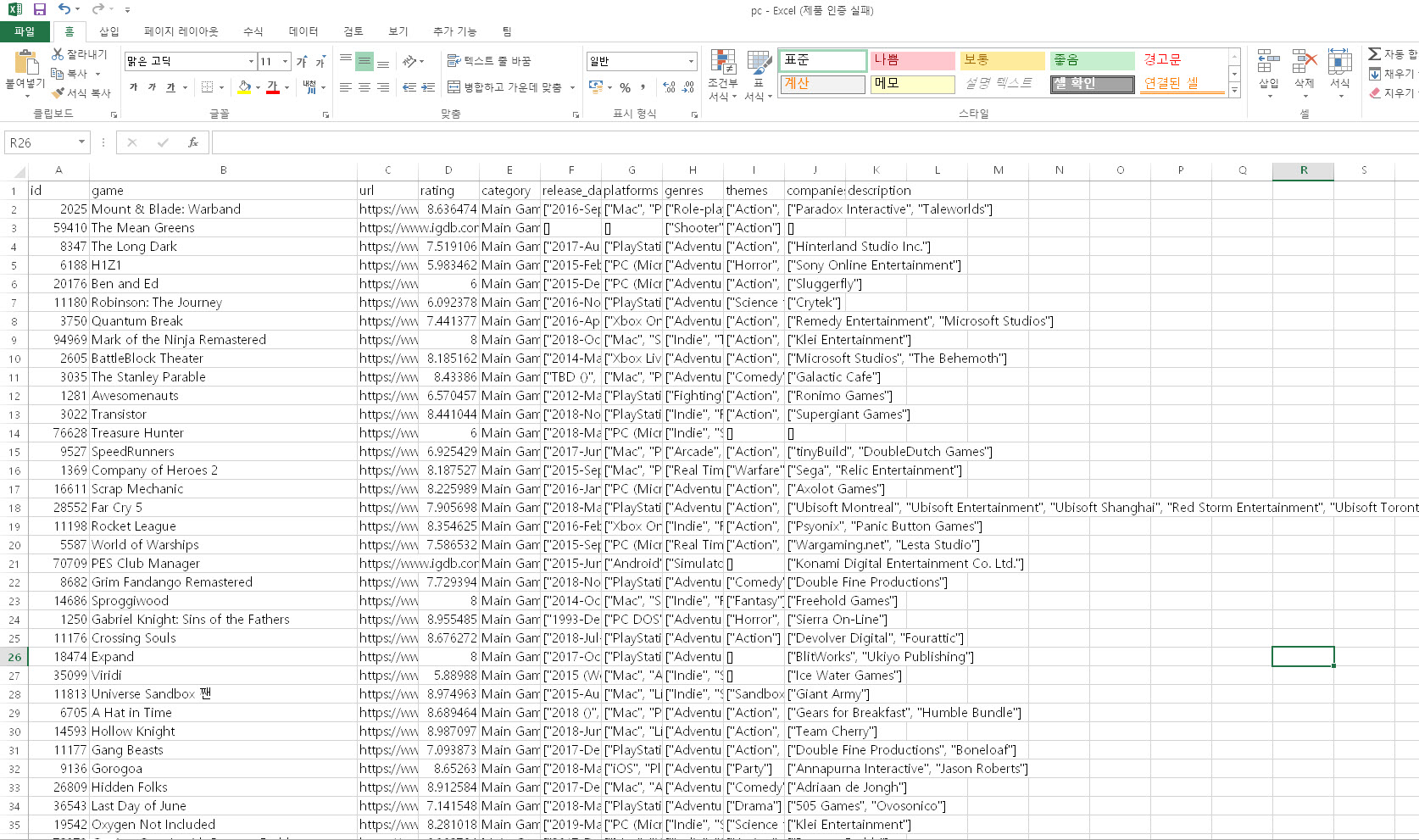Switch to the Formulas (수식) tab

[253, 31]
